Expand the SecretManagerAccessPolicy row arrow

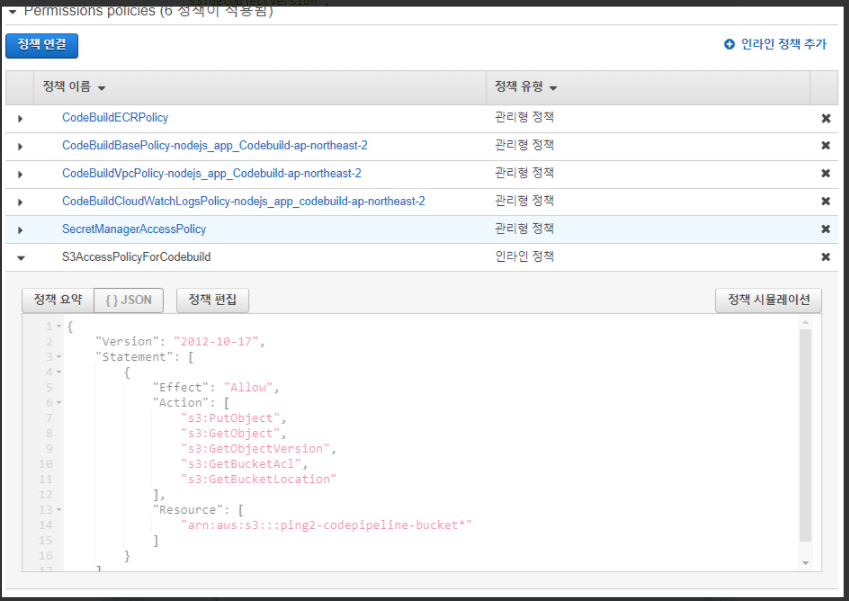20,230
